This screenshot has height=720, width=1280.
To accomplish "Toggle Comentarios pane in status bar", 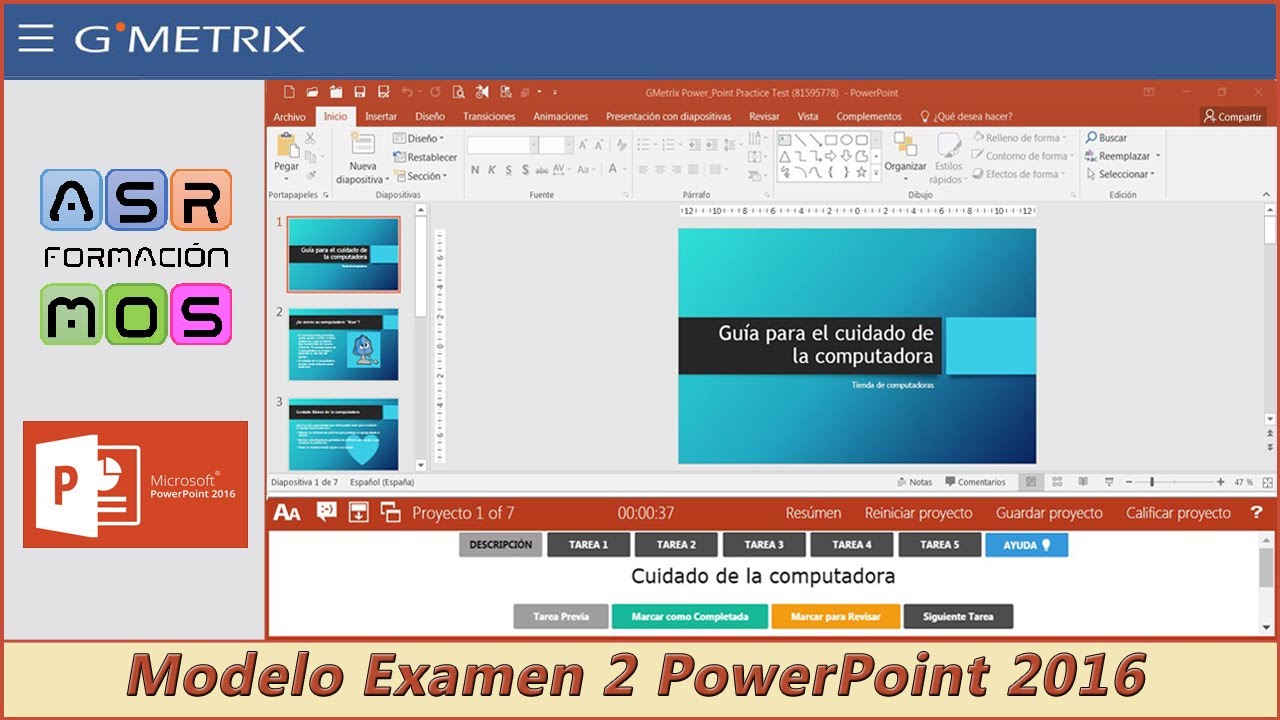I will coord(975,482).
